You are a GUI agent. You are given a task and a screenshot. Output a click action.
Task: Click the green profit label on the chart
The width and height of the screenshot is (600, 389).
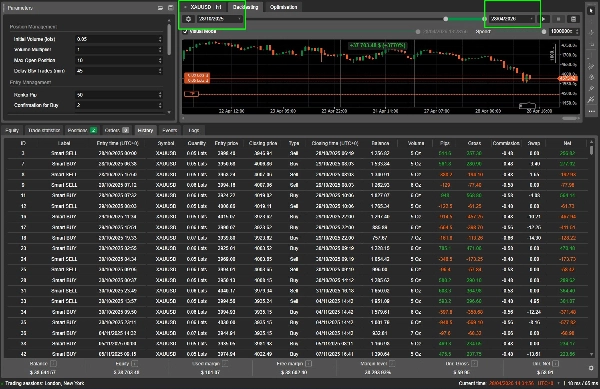[x=377, y=46]
